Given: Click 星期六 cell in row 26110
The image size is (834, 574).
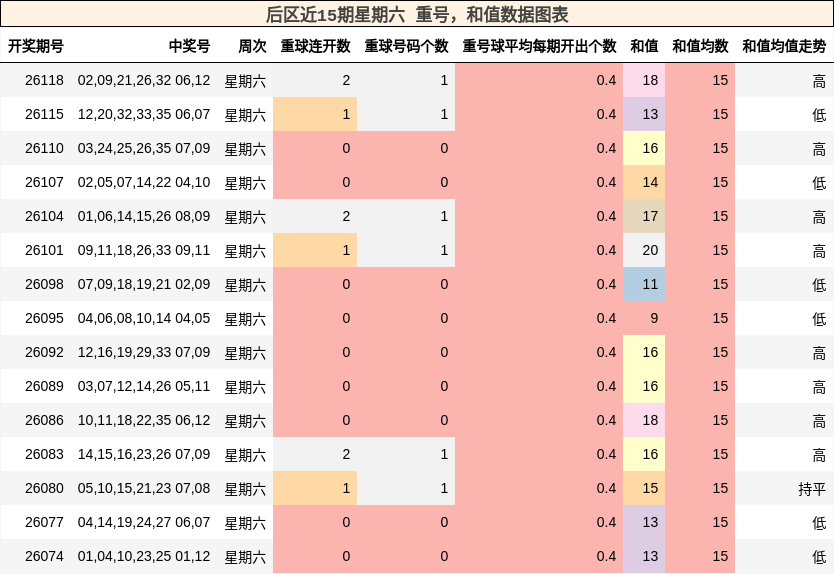Looking at the screenshot, I should pyautogui.click(x=245, y=148).
